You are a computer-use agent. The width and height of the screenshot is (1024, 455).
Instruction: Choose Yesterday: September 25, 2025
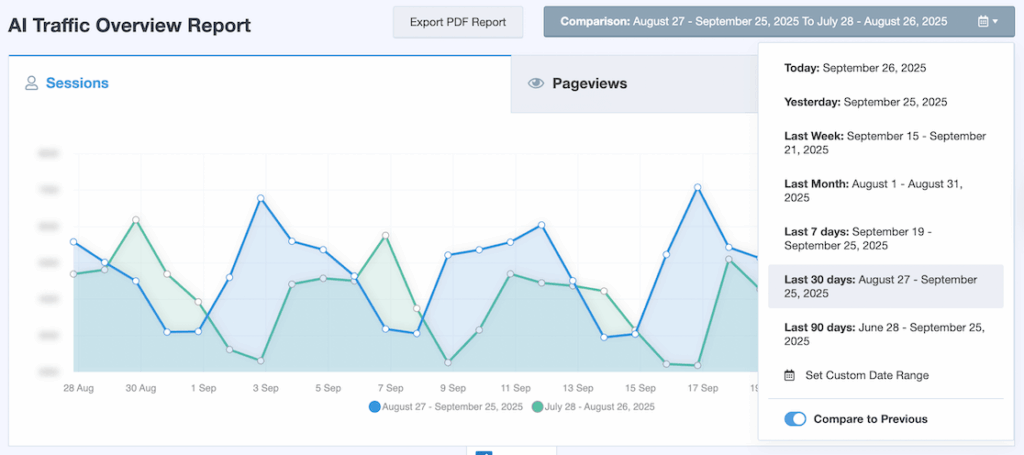865,102
